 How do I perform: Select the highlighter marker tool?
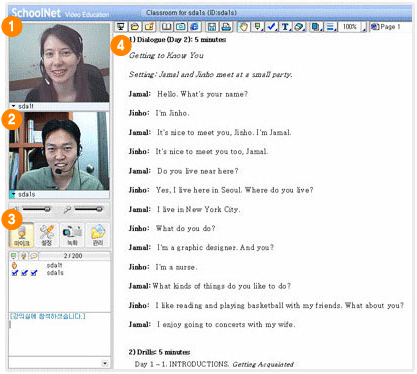tap(257, 27)
